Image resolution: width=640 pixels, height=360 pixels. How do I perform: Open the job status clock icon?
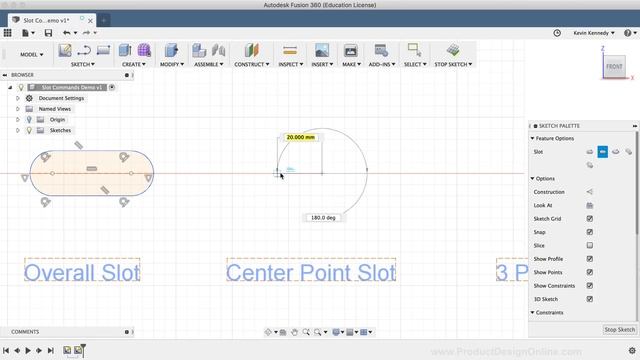[x=557, y=33]
